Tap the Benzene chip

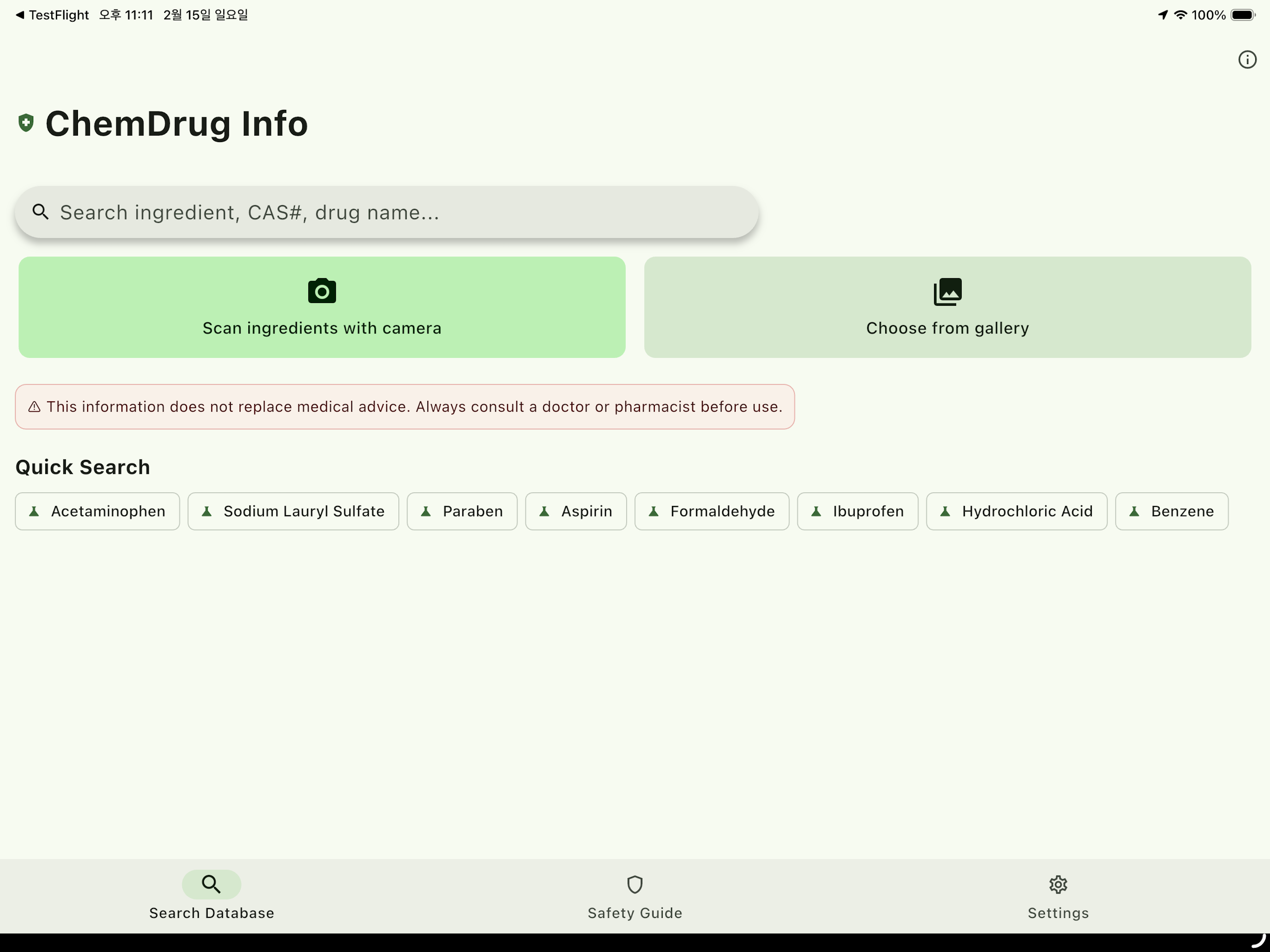1172,512
